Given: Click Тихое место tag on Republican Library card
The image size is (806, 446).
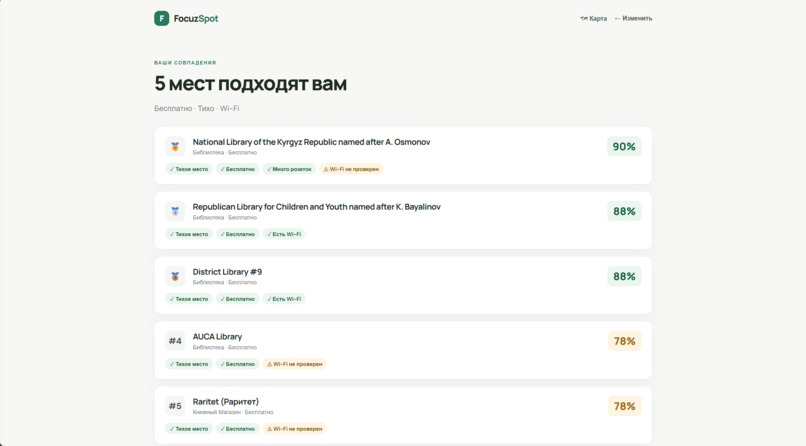Looking at the screenshot, I should (189, 234).
